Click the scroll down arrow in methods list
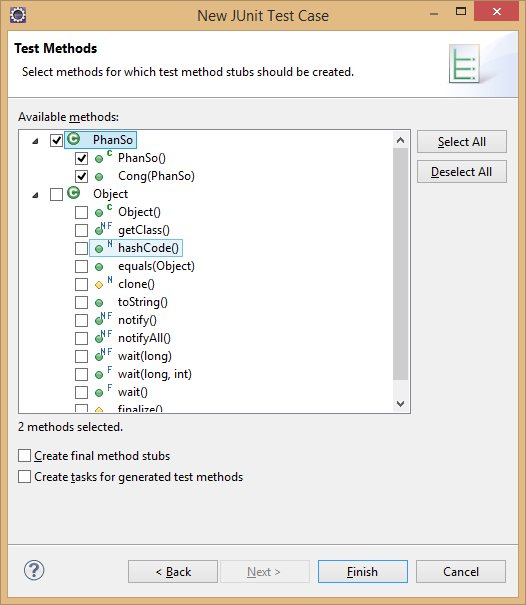Screen dimensions: 526x605 click(x=401, y=404)
